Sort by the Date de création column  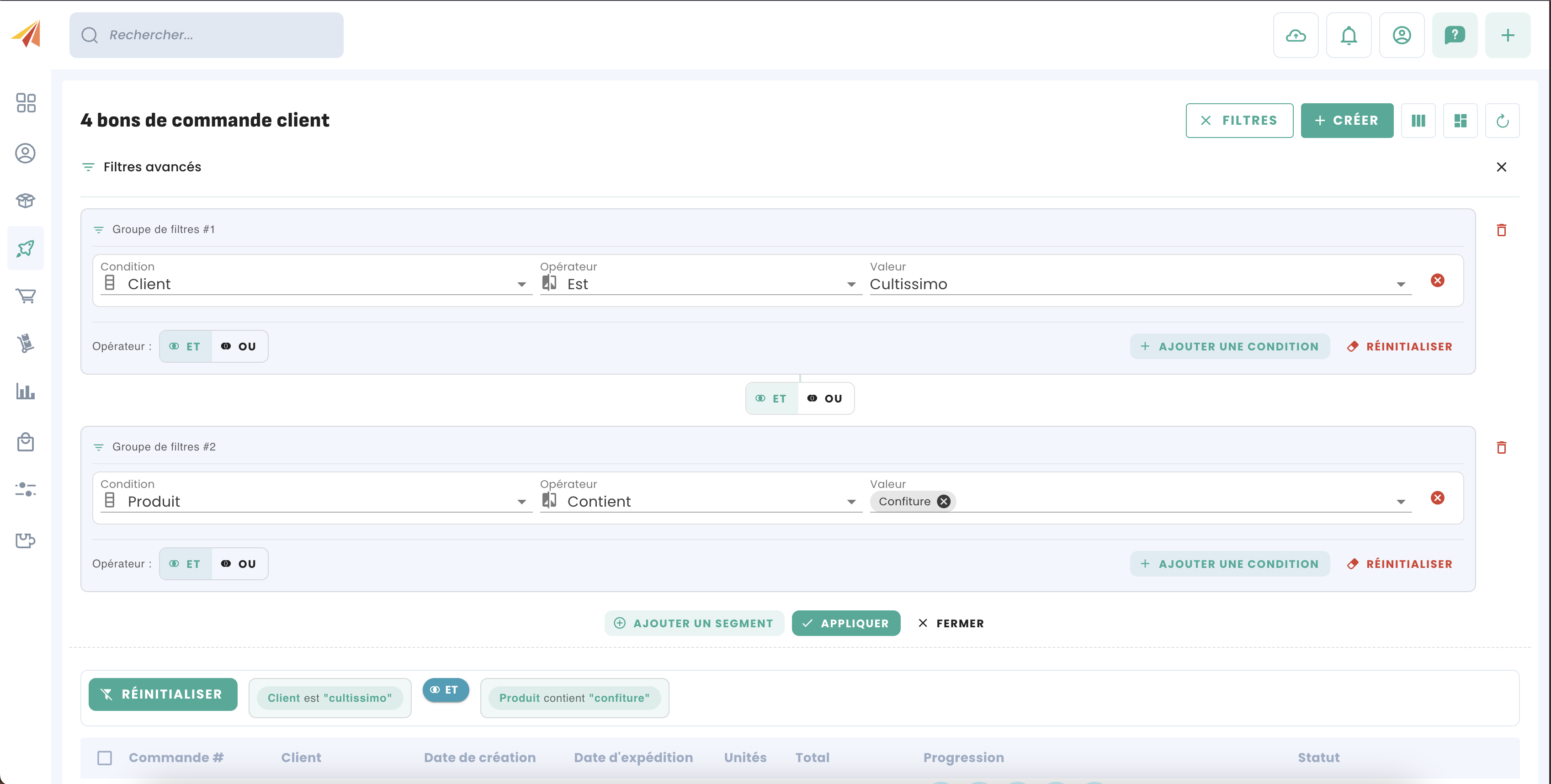479,758
